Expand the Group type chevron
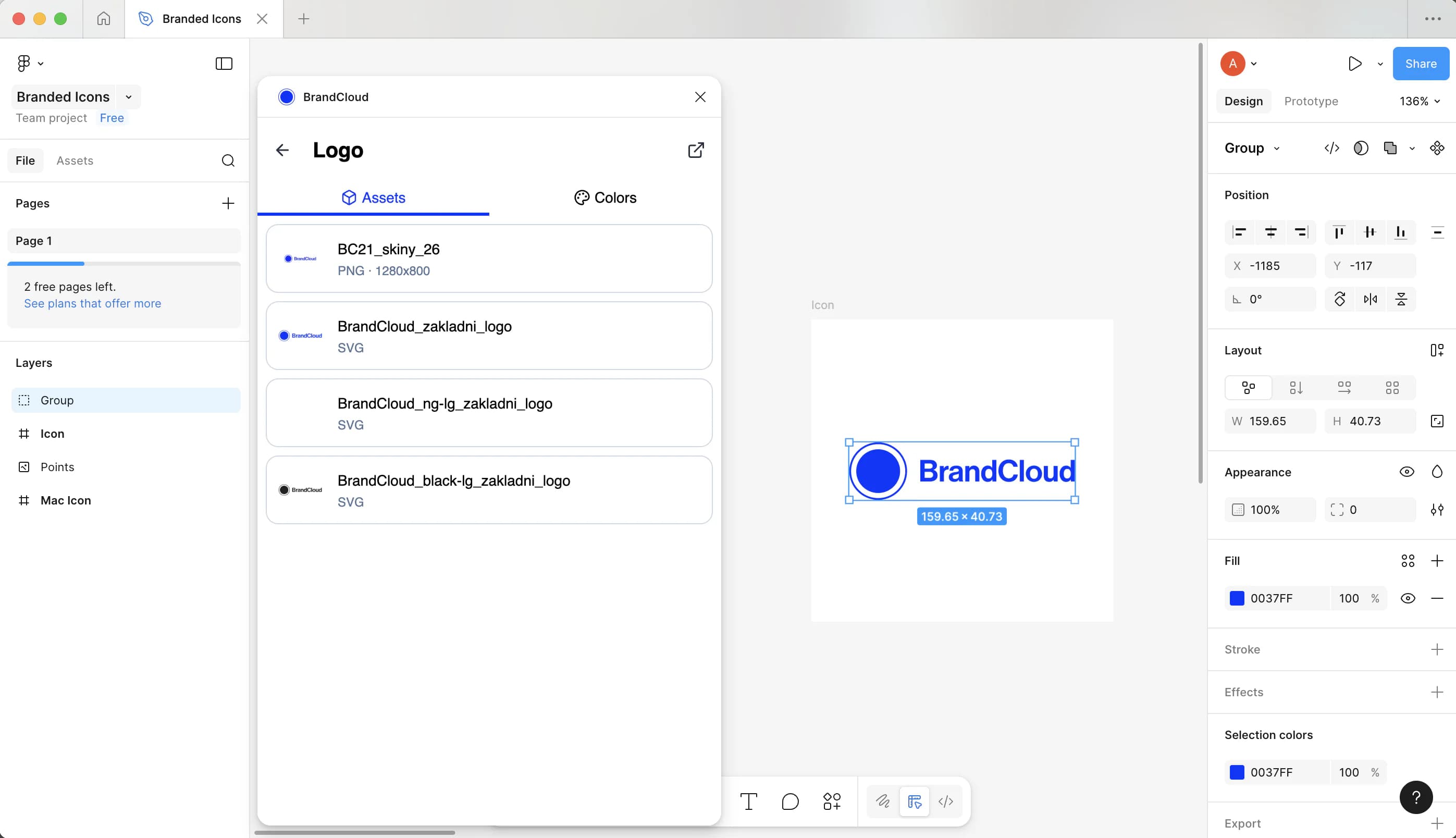The image size is (1456, 838). 1276,149
